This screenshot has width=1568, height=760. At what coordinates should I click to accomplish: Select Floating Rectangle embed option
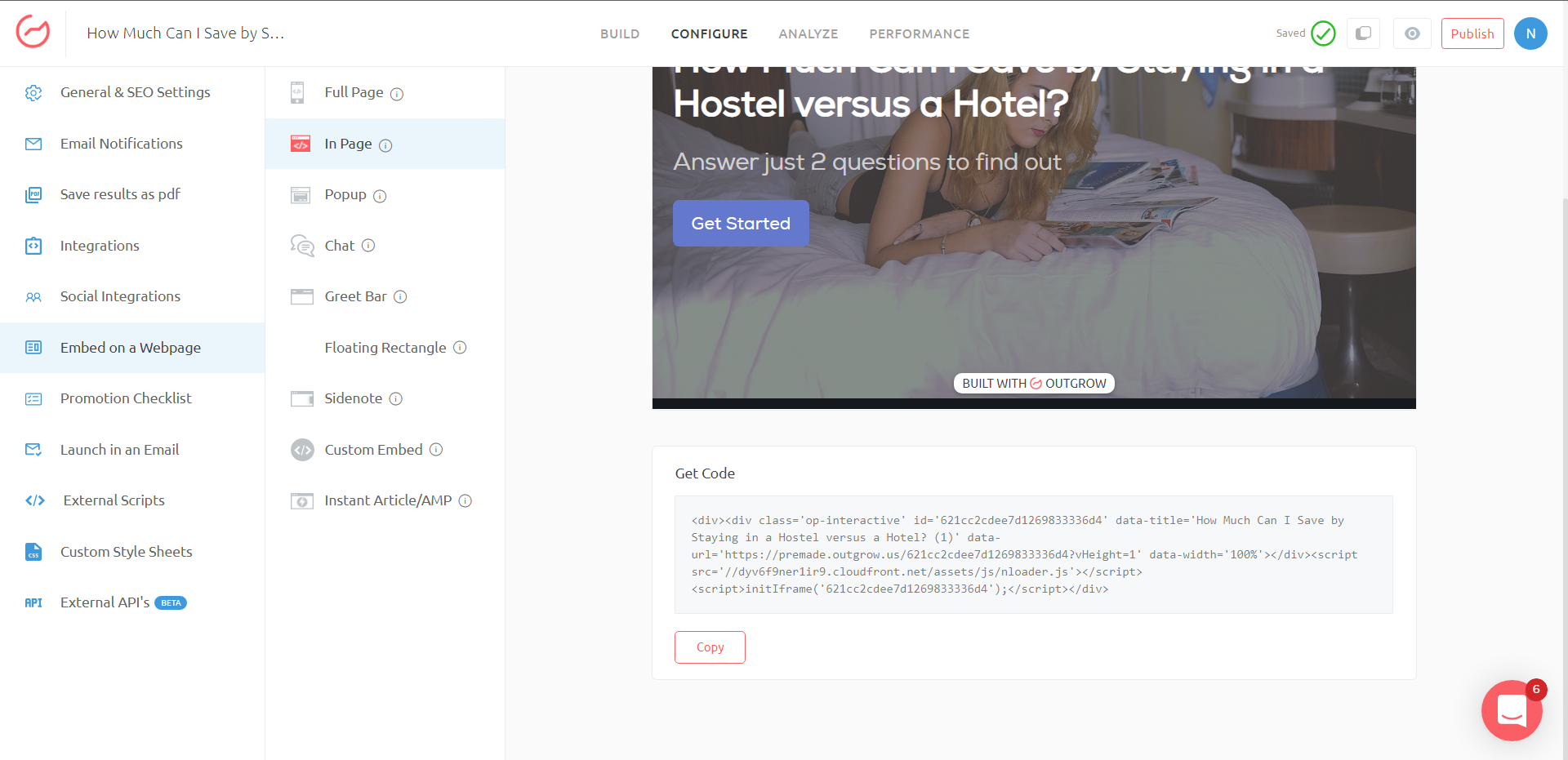385,348
